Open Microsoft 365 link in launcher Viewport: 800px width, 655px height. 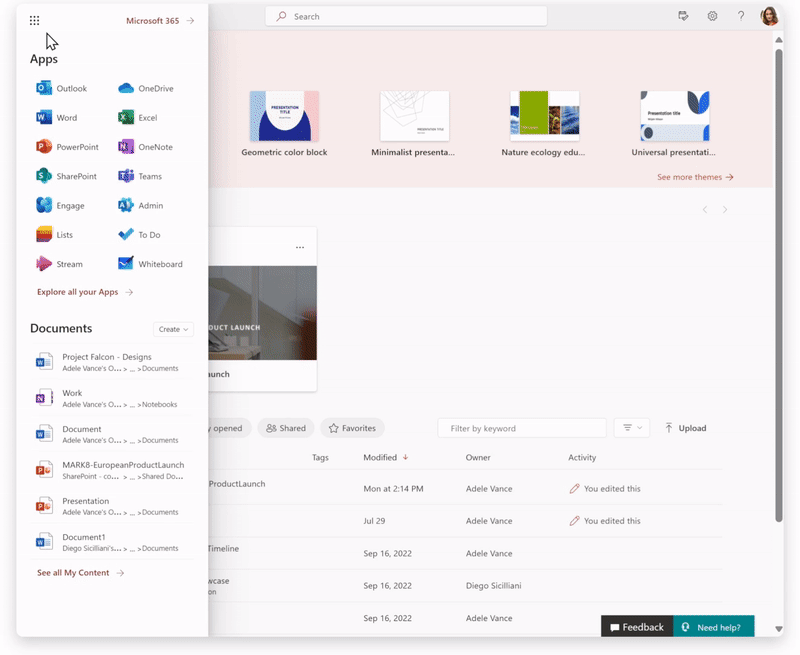160,21
